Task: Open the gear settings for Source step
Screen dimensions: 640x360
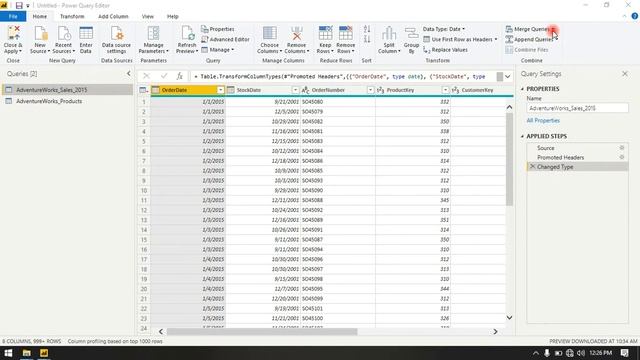Action: click(622, 148)
